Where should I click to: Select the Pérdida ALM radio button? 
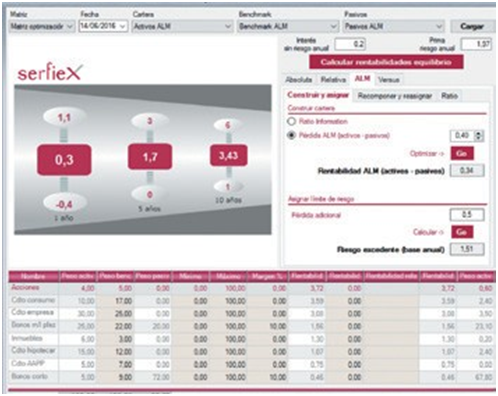pos(291,135)
